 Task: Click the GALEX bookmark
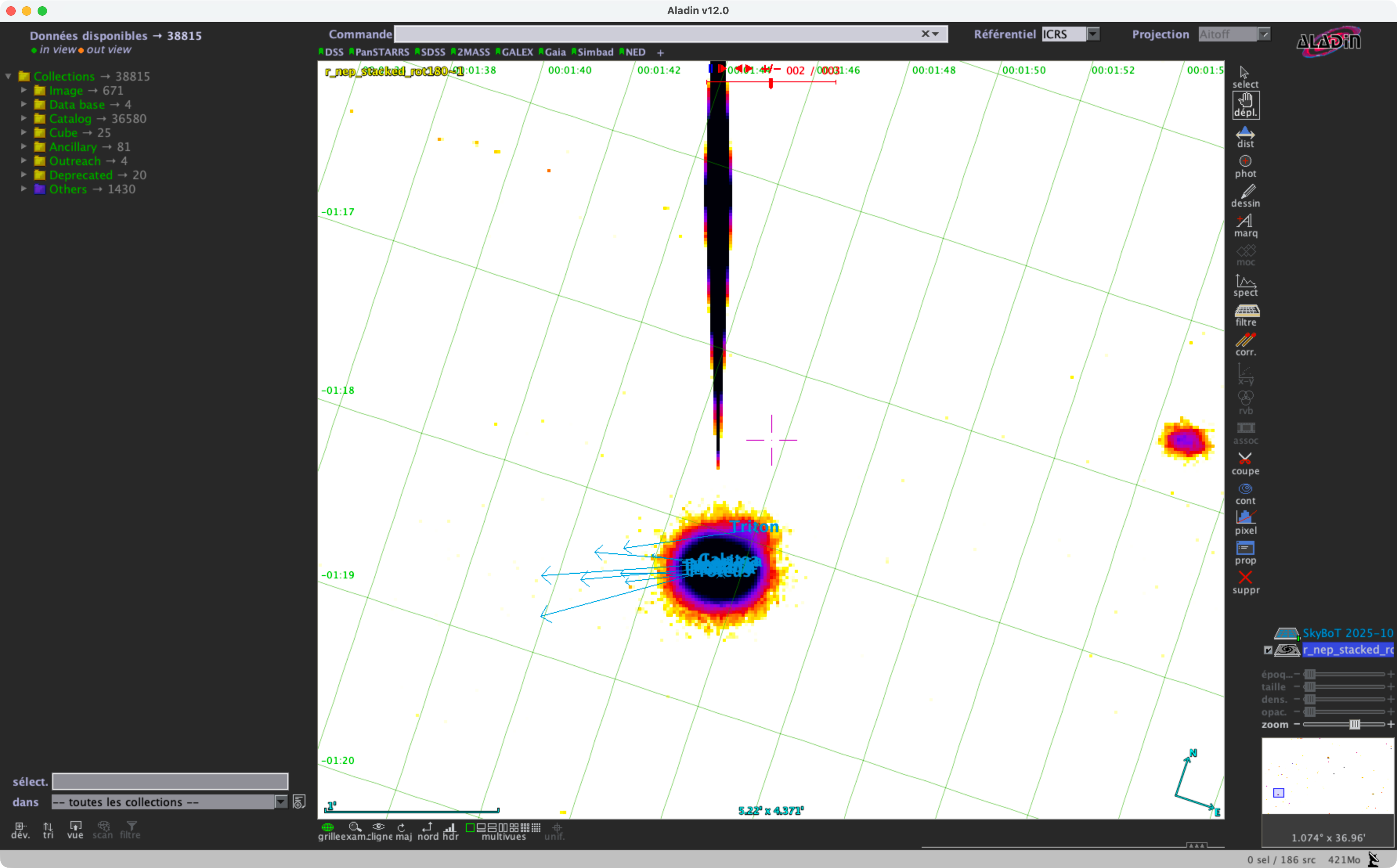514,52
